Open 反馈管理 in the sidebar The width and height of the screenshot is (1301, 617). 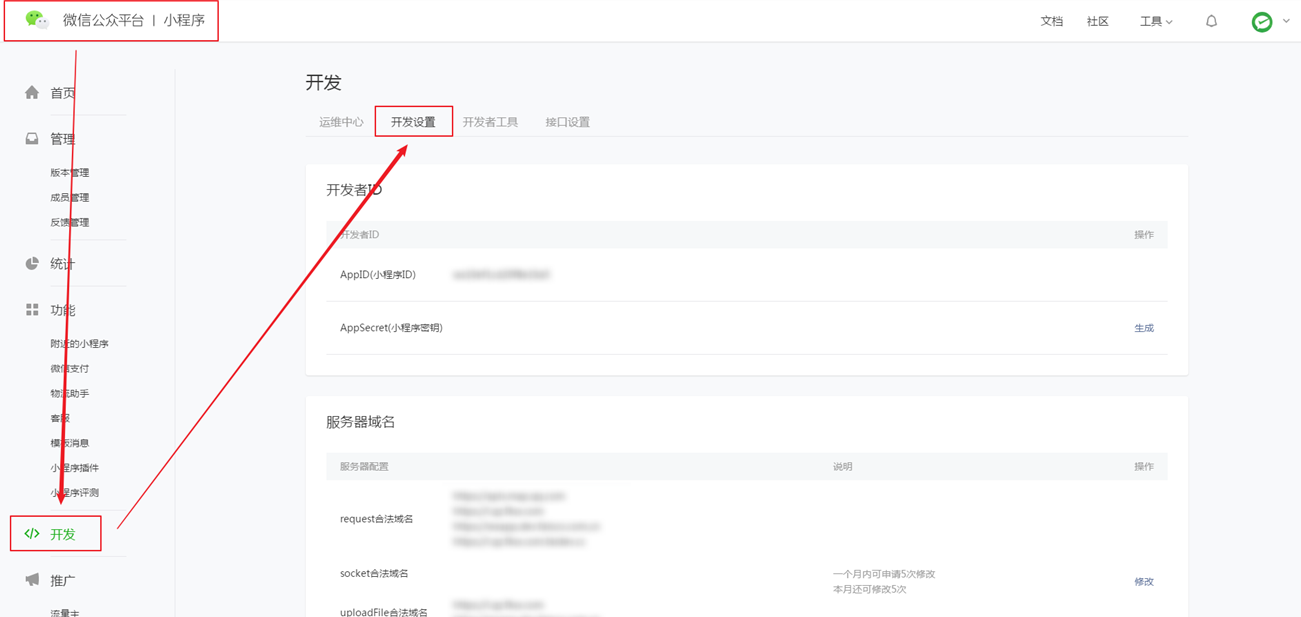[x=70, y=222]
